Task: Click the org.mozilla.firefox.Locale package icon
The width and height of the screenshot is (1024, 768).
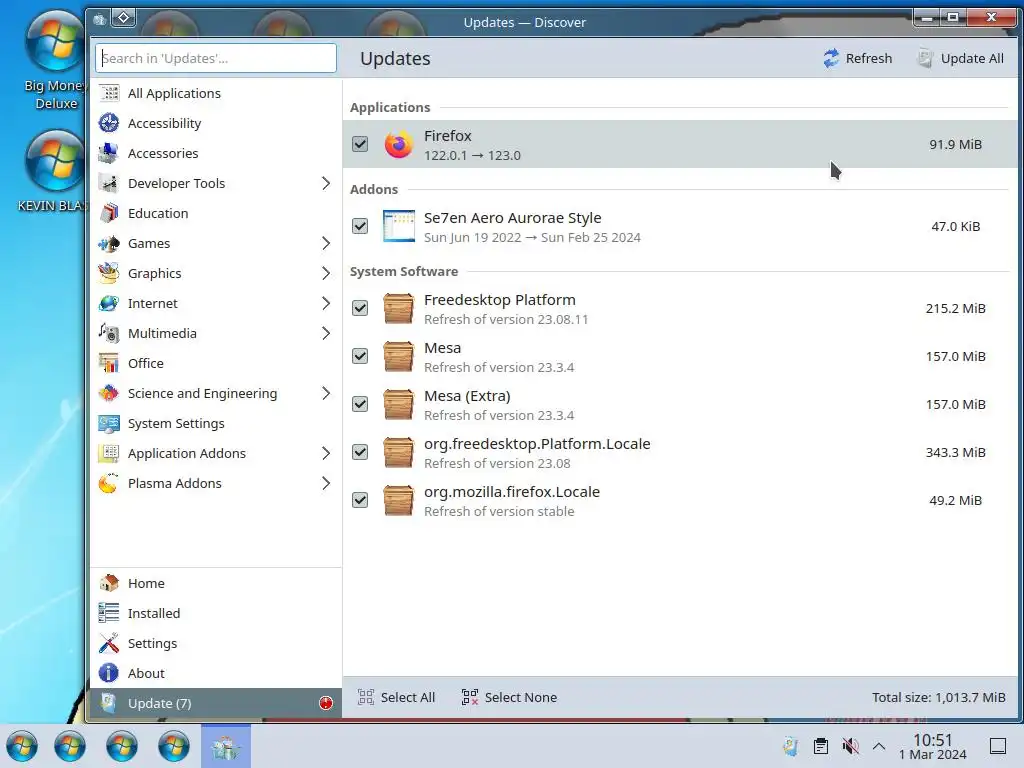Action: click(x=398, y=500)
